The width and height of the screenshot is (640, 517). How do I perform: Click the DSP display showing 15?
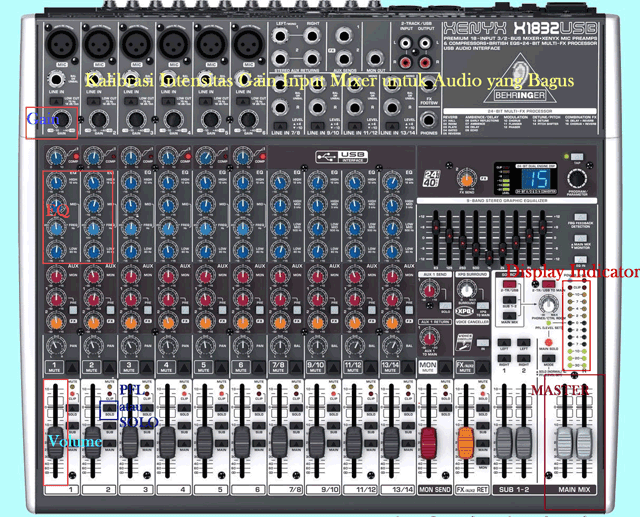(x=536, y=179)
